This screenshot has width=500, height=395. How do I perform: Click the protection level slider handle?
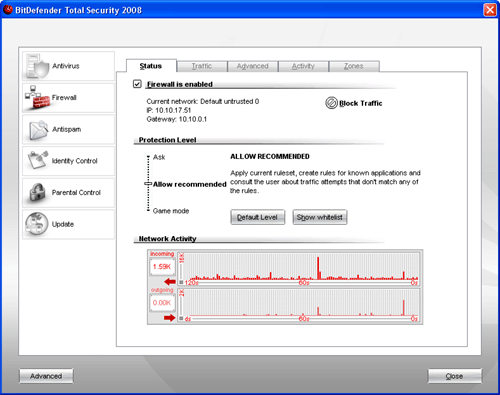click(x=148, y=184)
